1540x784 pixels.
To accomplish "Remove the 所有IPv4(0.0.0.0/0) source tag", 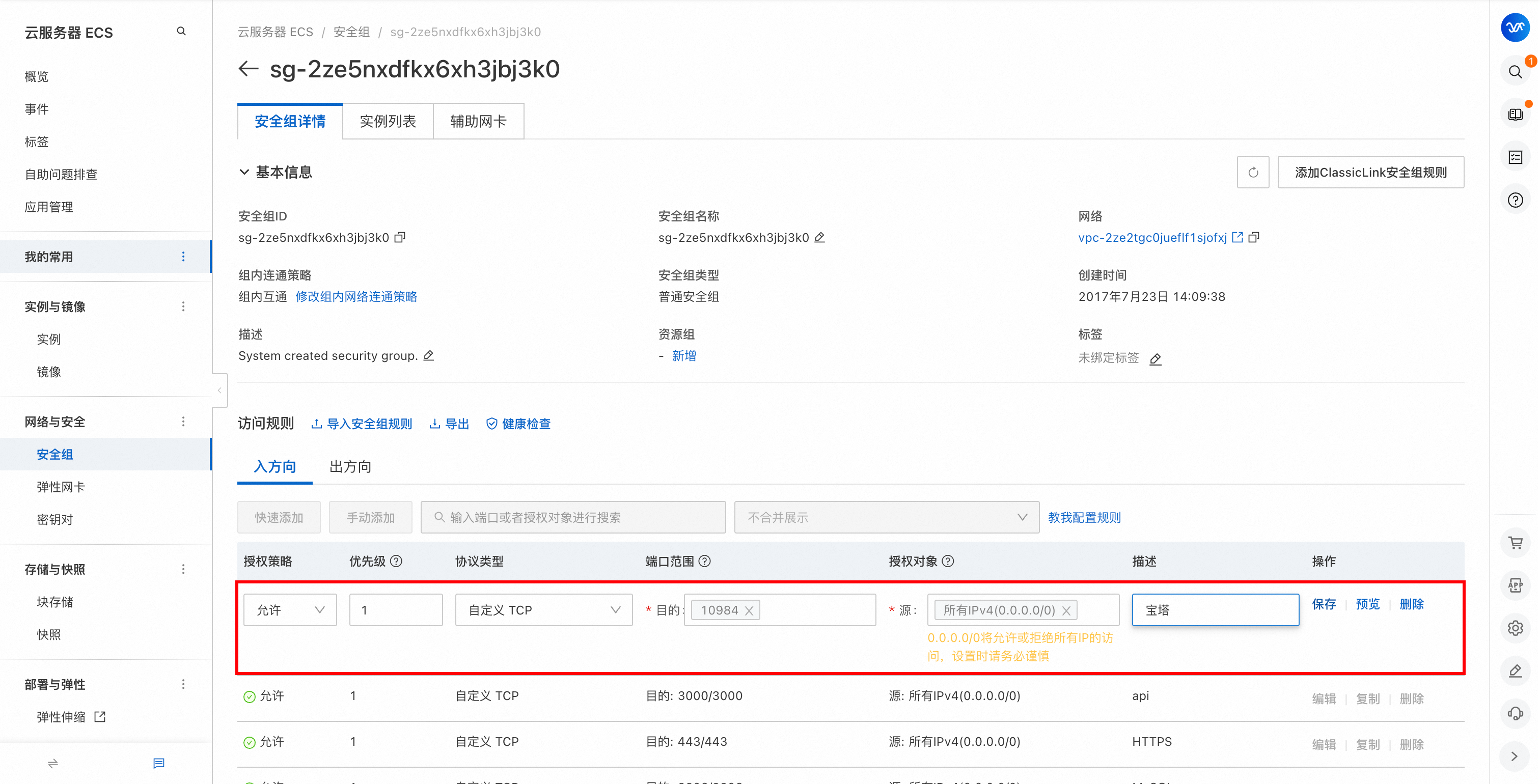I will point(1066,610).
